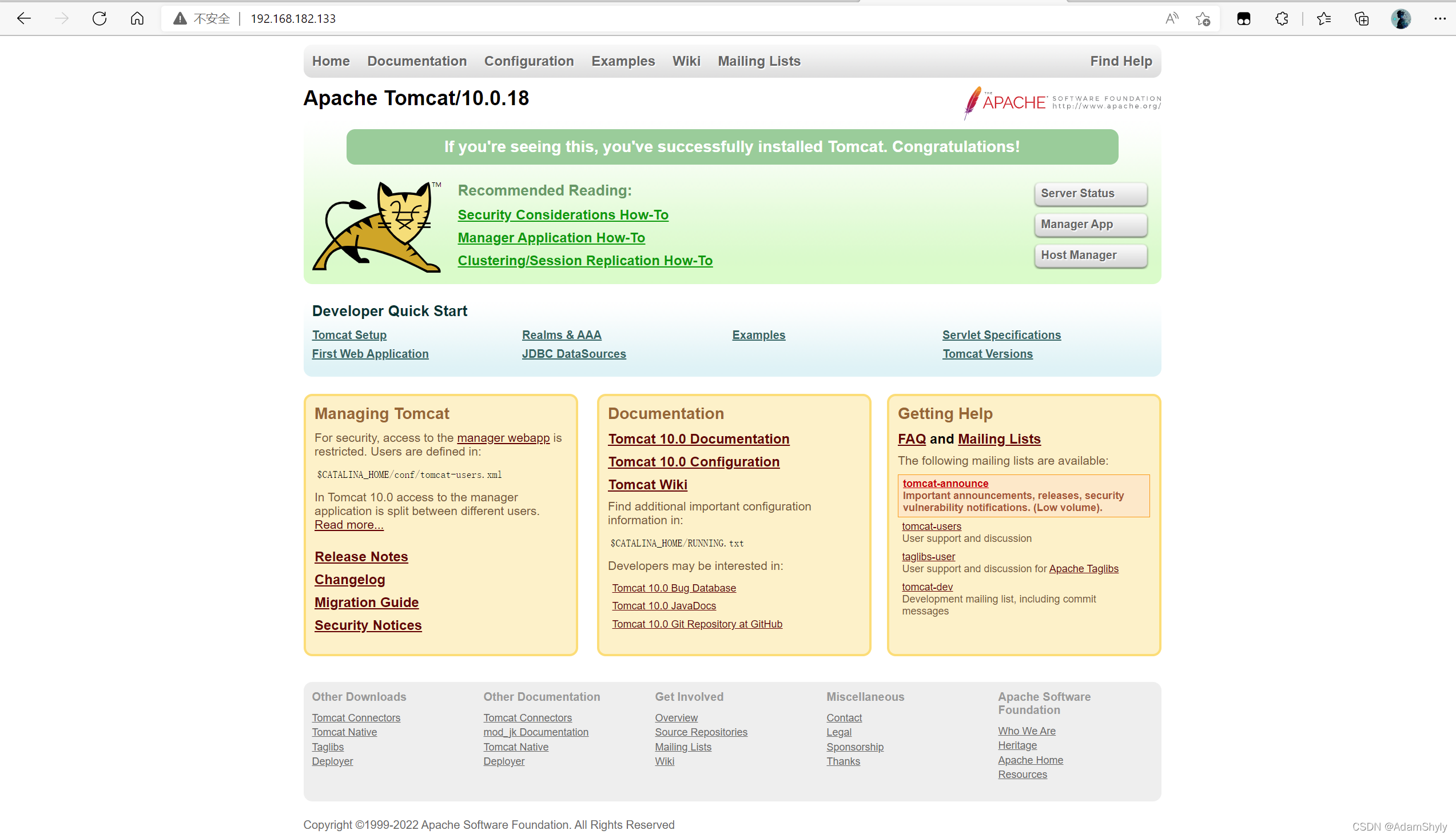
Task: Open browser settings ellipsis menu
Action: click(x=1440, y=18)
